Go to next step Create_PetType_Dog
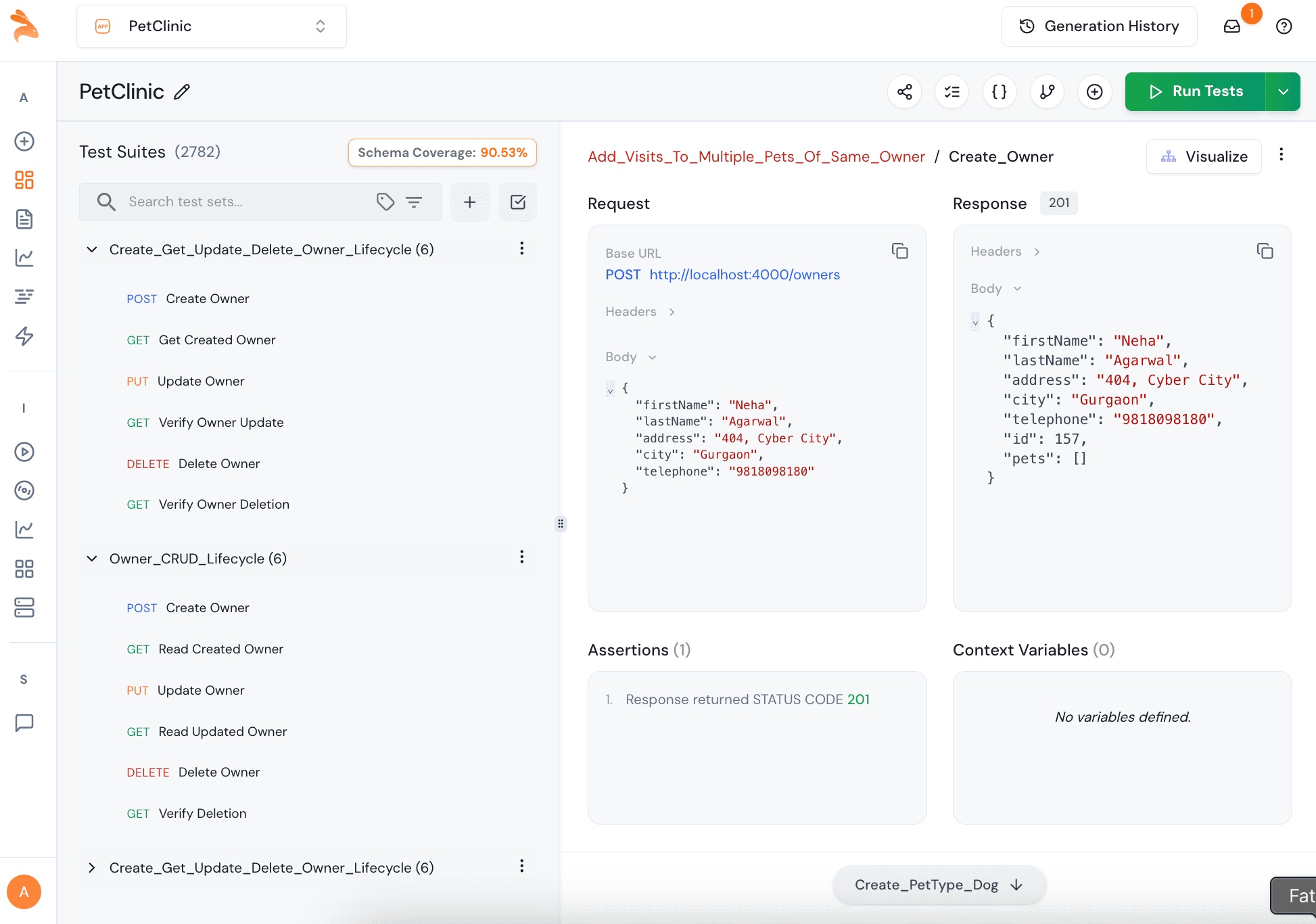Image resolution: width=1316 pixels, height=924 pixels. click(x=939, y=885)
